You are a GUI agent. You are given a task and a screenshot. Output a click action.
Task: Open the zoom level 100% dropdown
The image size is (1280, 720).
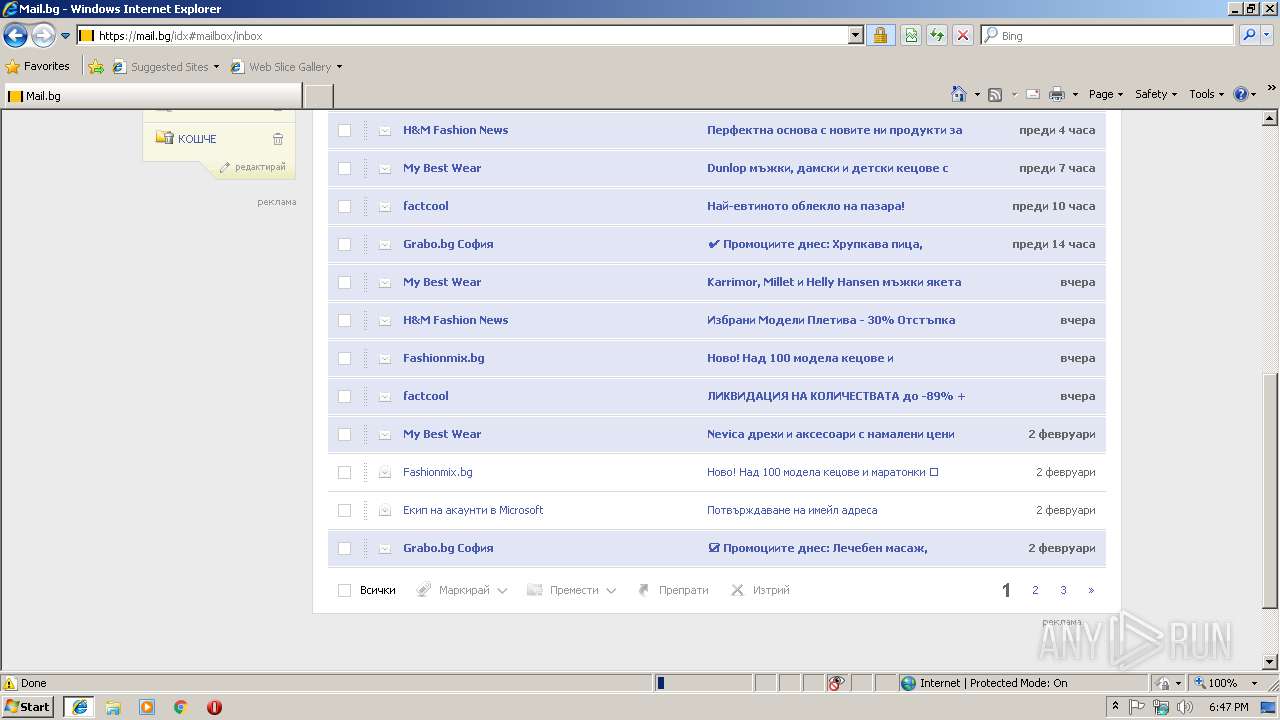pyautogui.click(x=1254, y=683)
